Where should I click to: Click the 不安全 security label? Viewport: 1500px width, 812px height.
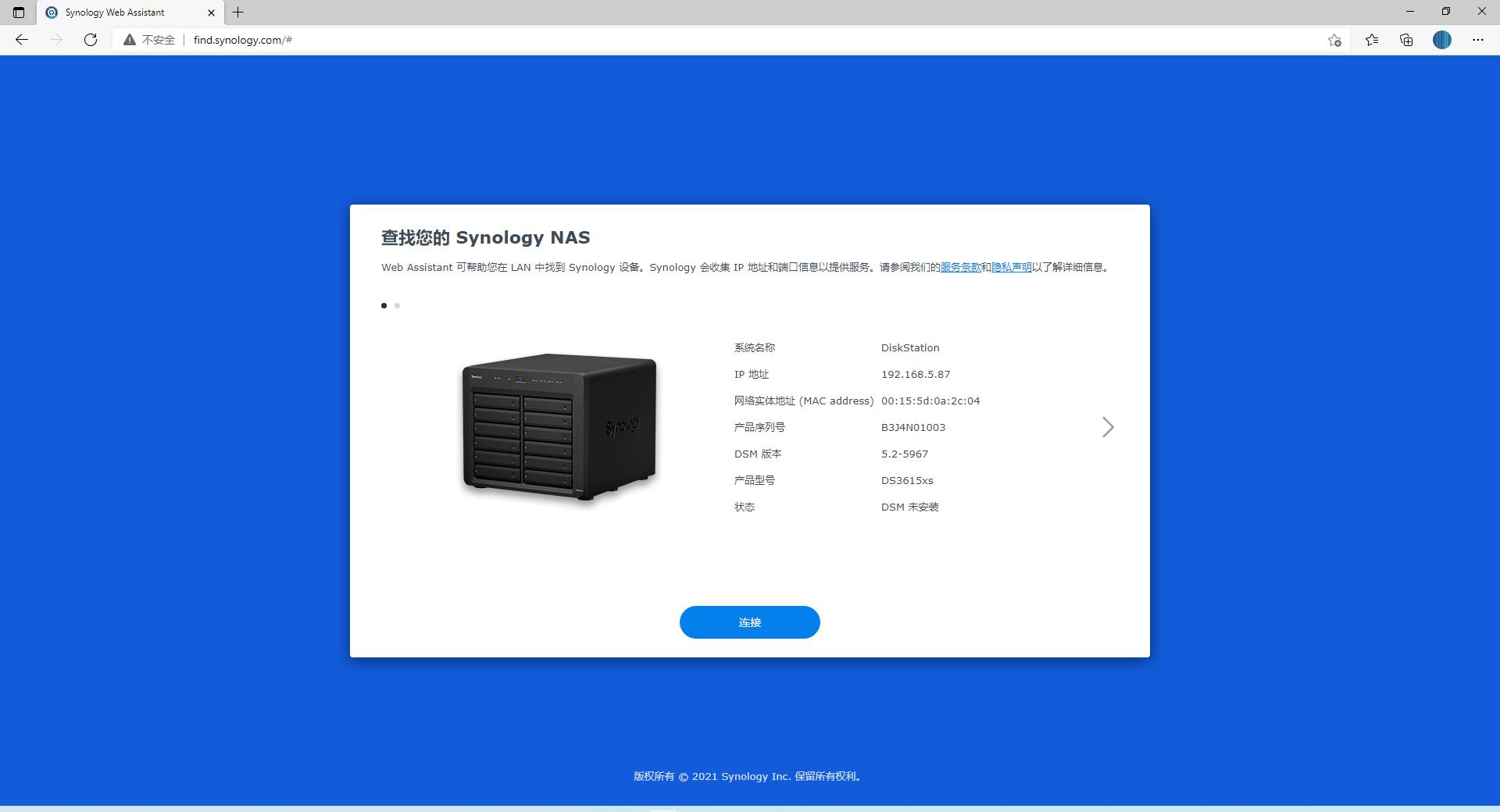159,40
